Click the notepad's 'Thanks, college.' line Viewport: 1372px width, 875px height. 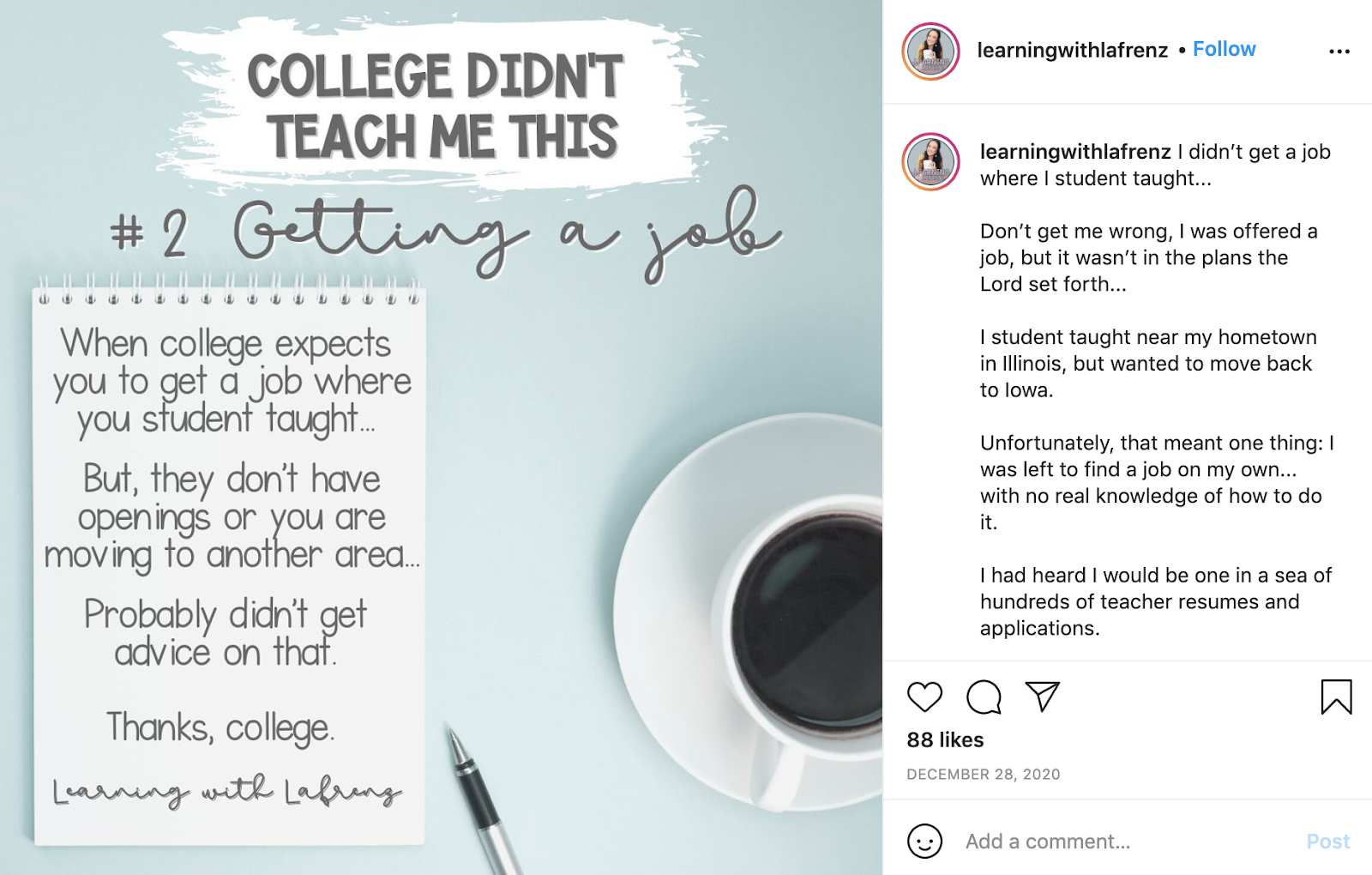tap(220, 727)
